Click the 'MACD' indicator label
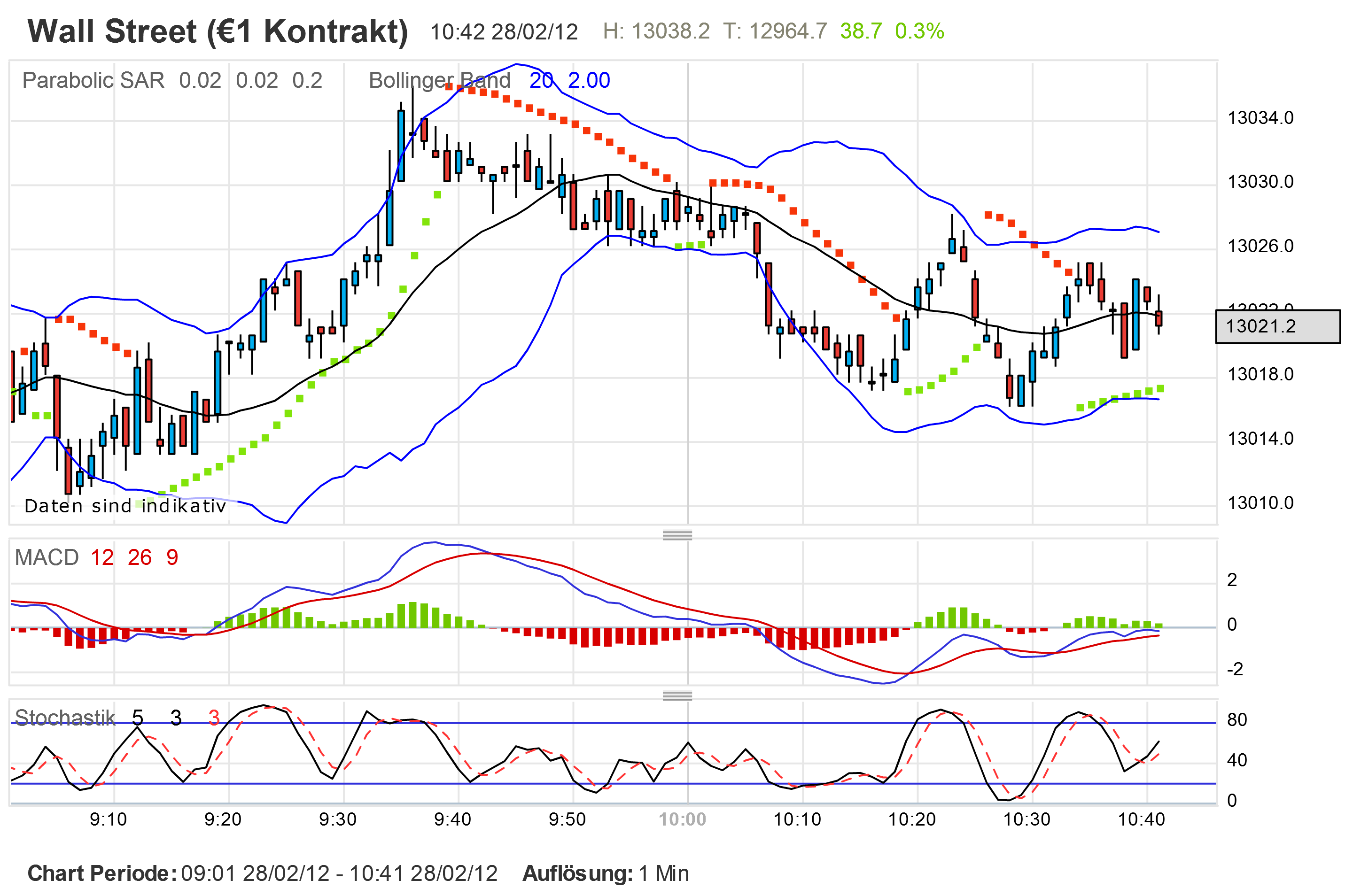1353x896 pixels. 47,558
